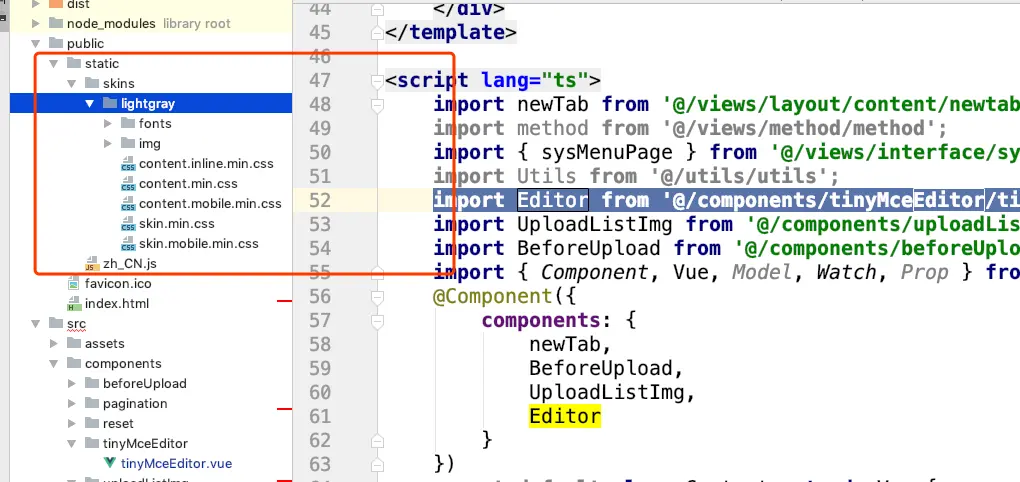Collapse the lightgray folder
This screenshot has height=482, width=1020.
click(90, 103)
